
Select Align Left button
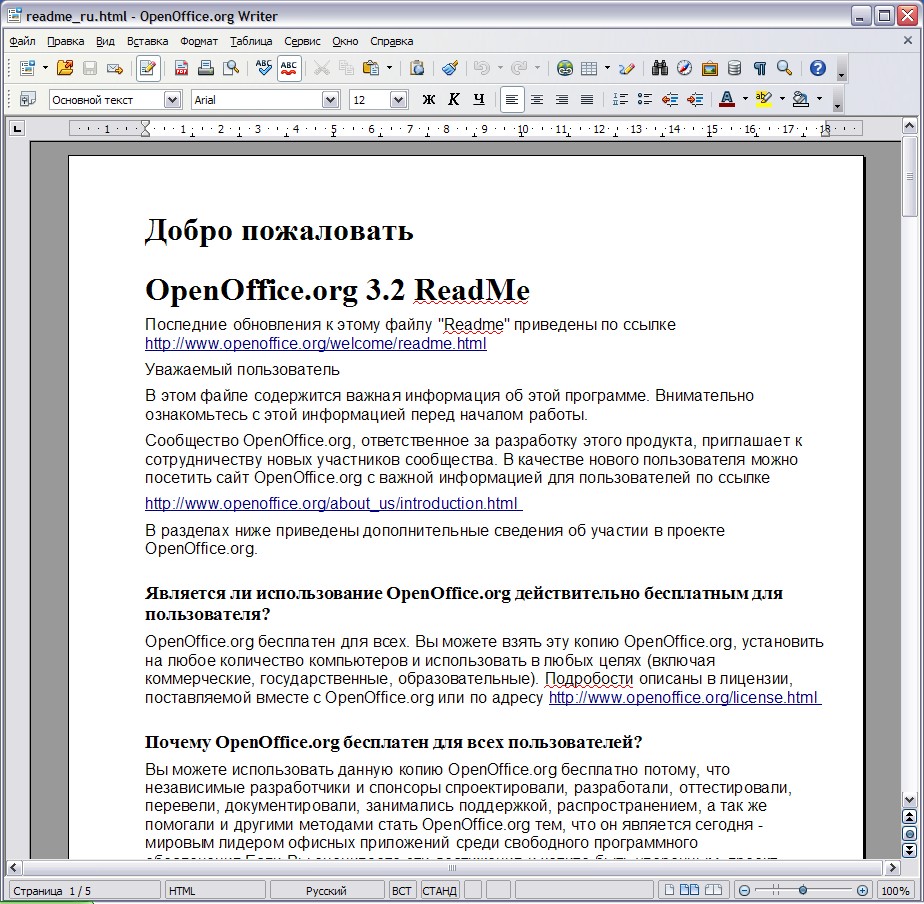tap(512, 100)
